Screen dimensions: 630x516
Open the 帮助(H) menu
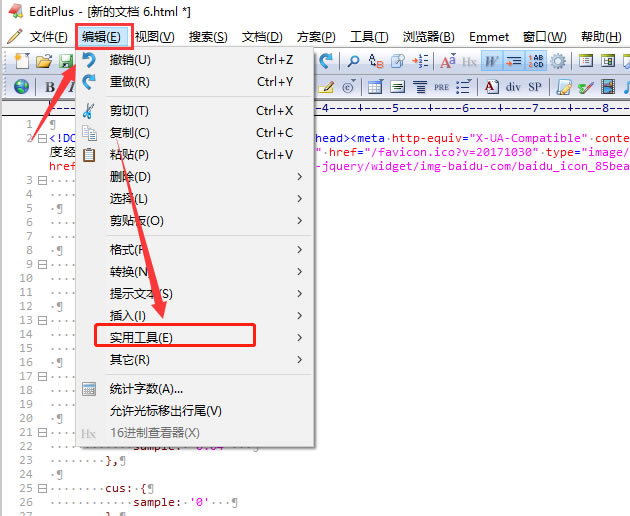click(x=601, y=37)
